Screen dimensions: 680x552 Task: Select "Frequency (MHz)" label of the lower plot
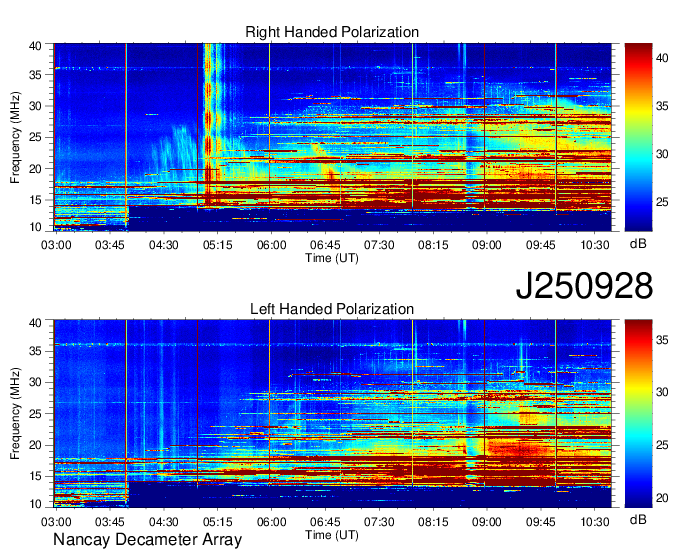click(16, 413)
